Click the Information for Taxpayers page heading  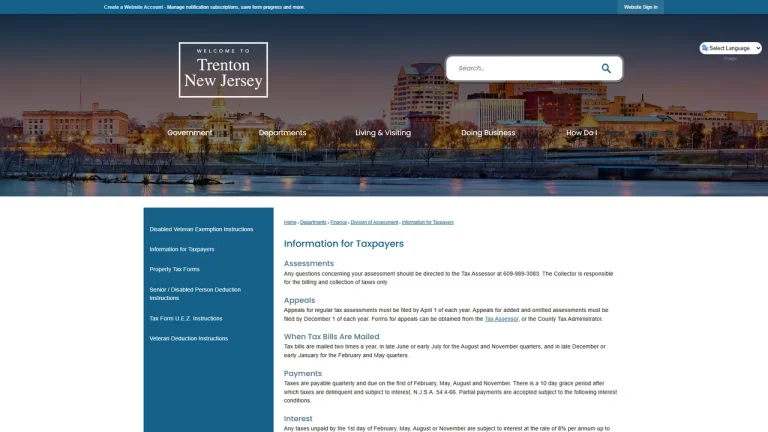[x=344, y=244]
